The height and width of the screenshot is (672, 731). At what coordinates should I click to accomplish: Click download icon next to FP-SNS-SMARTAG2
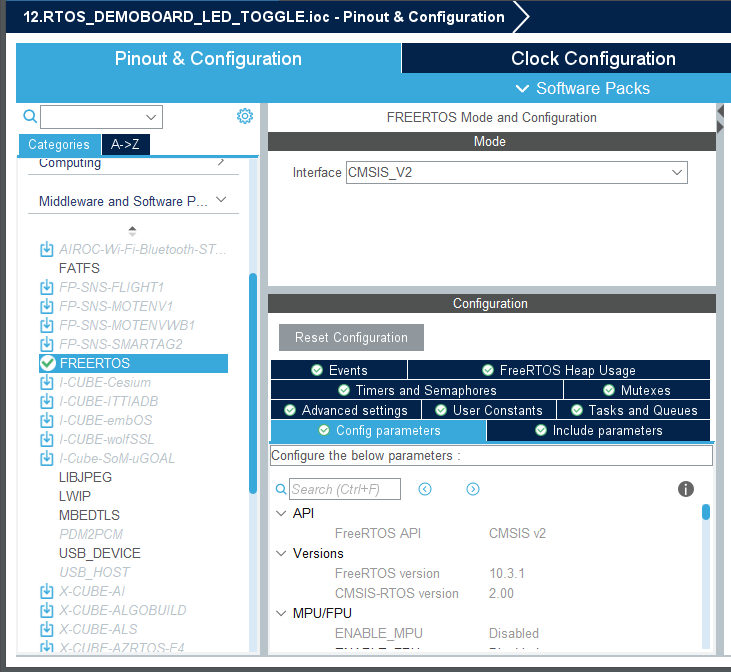click(x=47, y=344)
